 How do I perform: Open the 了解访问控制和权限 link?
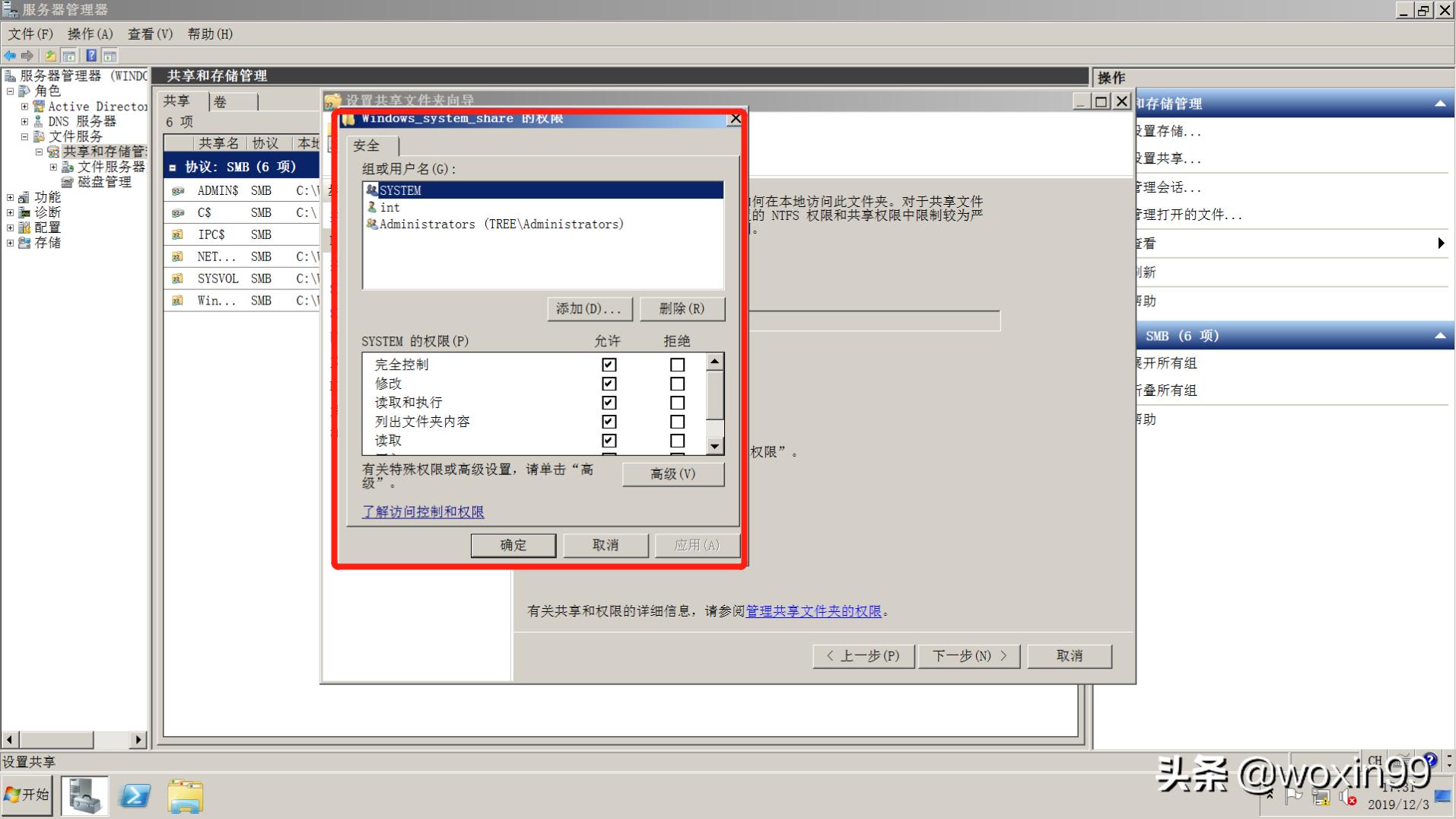tap(422, 511)
